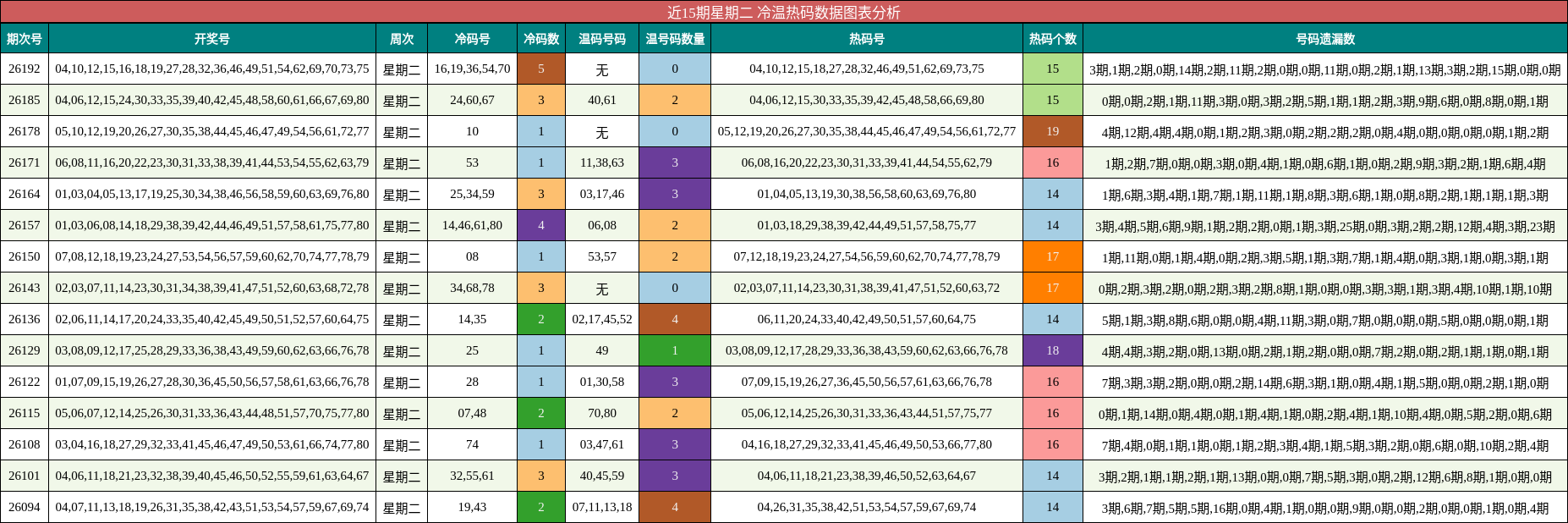The height and width of the screenshot is (523, 1568).
Task: Select period number 26122
Action: 25,382
